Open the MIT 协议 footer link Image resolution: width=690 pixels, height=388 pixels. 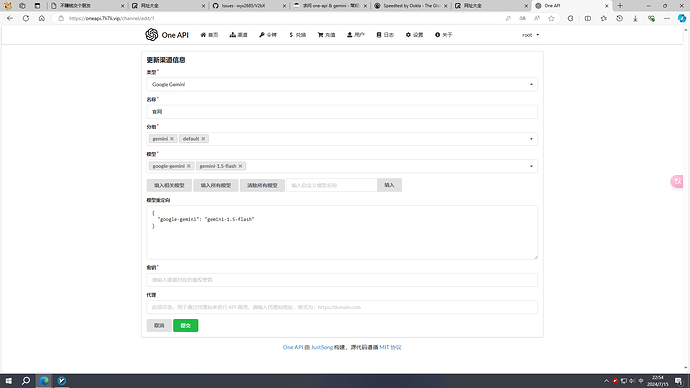click(x=390, y=347)
